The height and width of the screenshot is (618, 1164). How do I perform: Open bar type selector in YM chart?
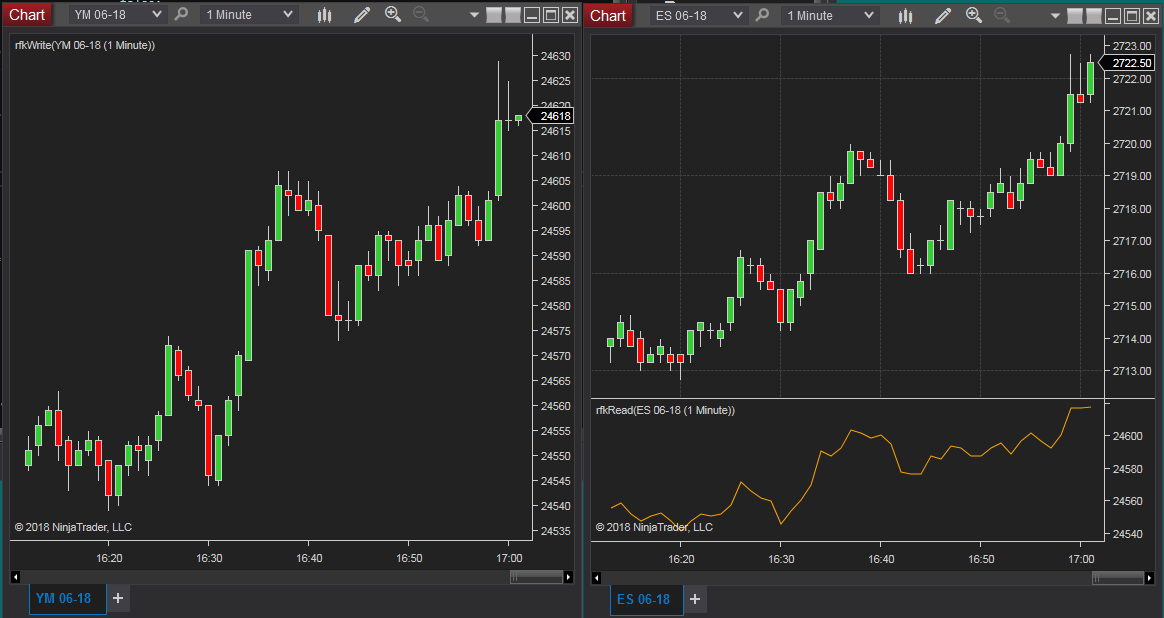pos(324,15)
